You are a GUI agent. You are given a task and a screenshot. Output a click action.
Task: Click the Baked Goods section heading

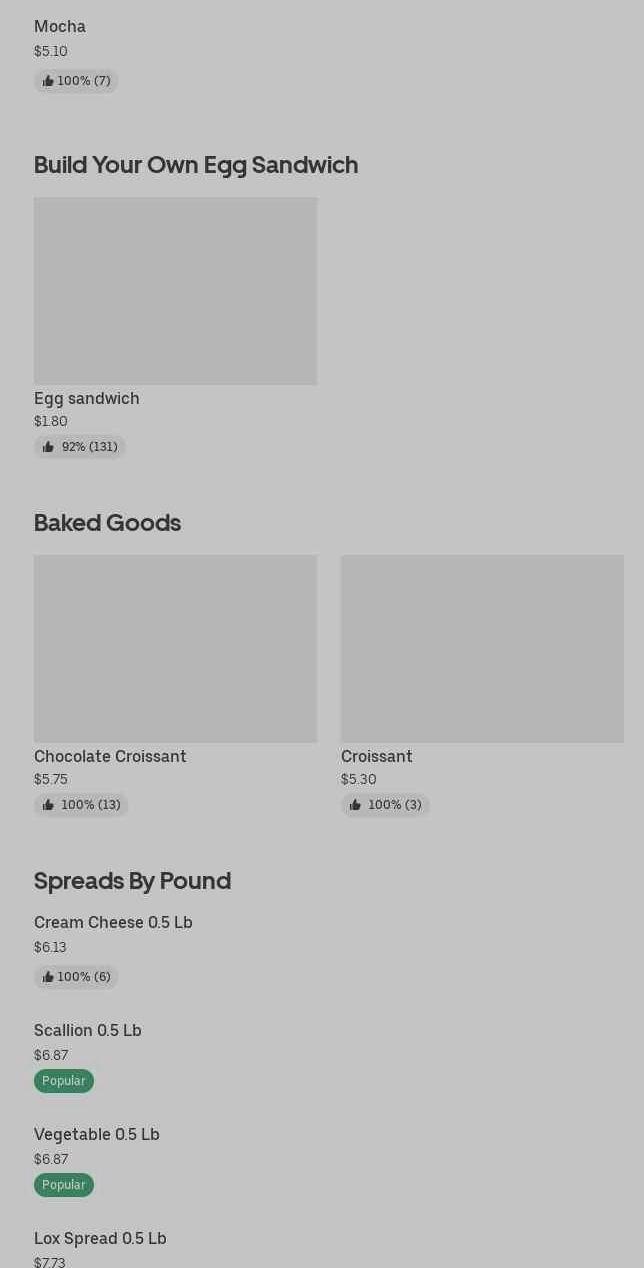107,523
